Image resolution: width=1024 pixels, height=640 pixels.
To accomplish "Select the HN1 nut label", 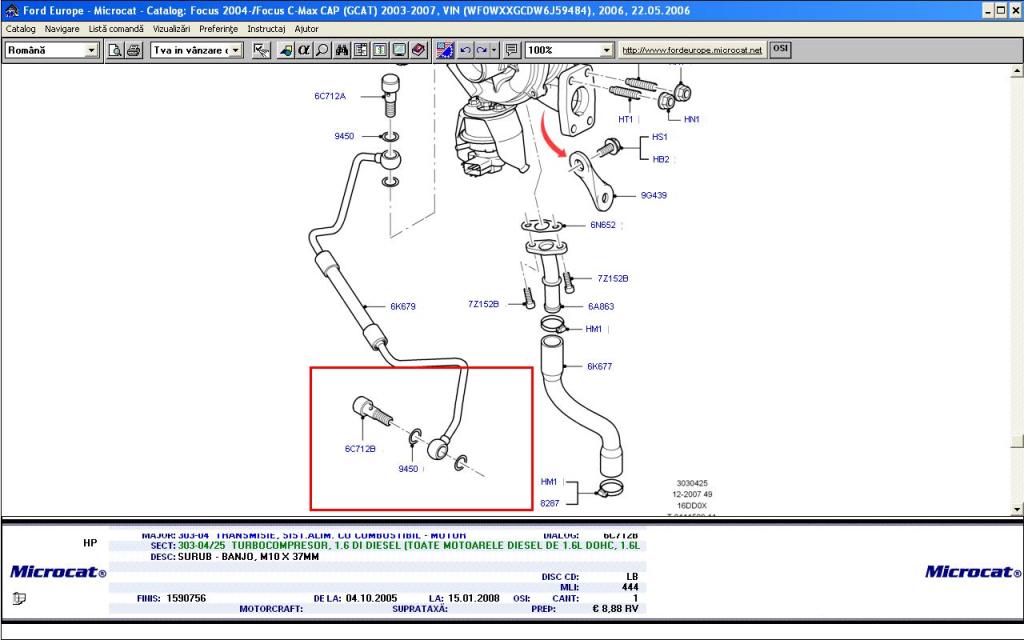I will pos(692,120).
